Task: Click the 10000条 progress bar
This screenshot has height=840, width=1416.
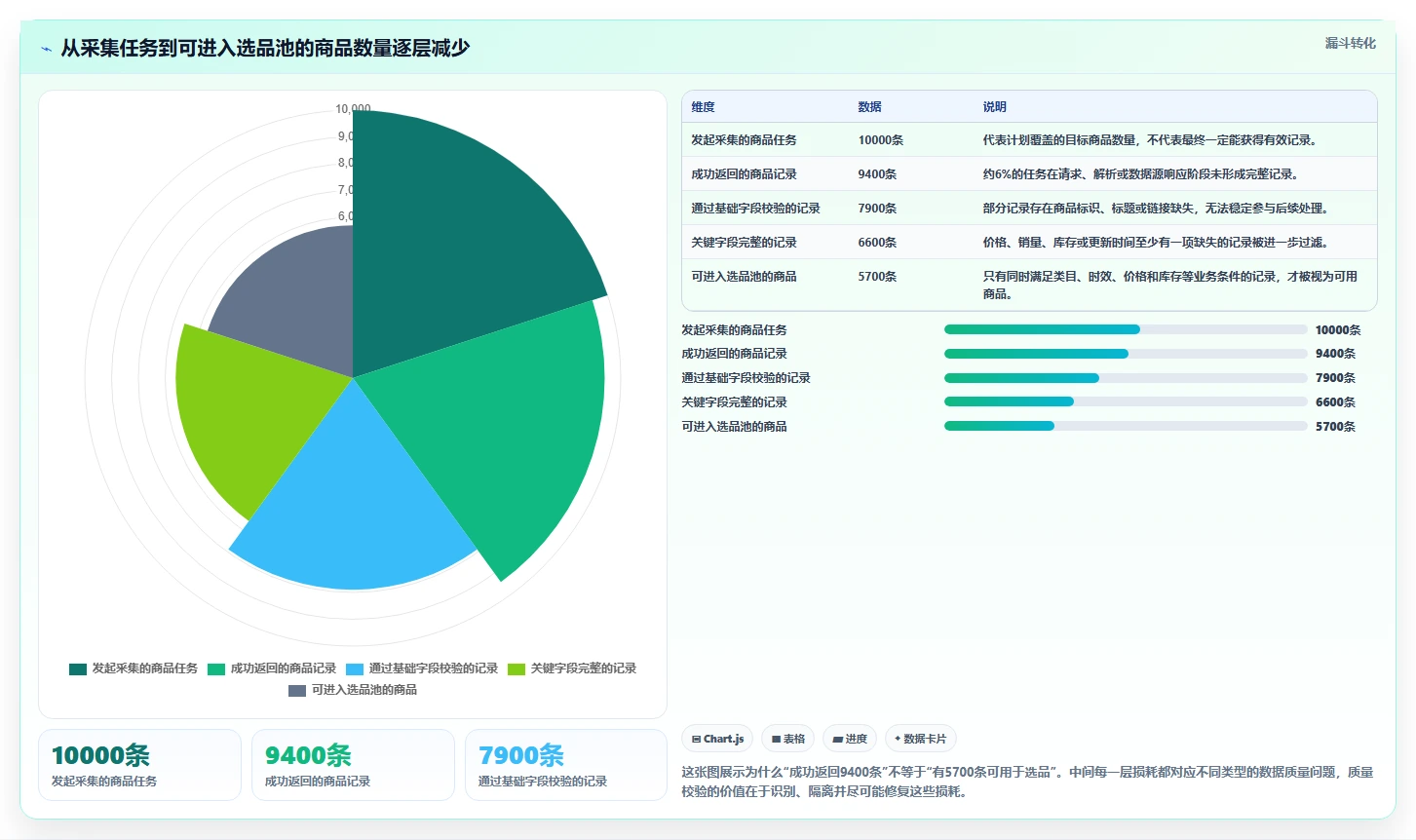Action: (1126, 329)
